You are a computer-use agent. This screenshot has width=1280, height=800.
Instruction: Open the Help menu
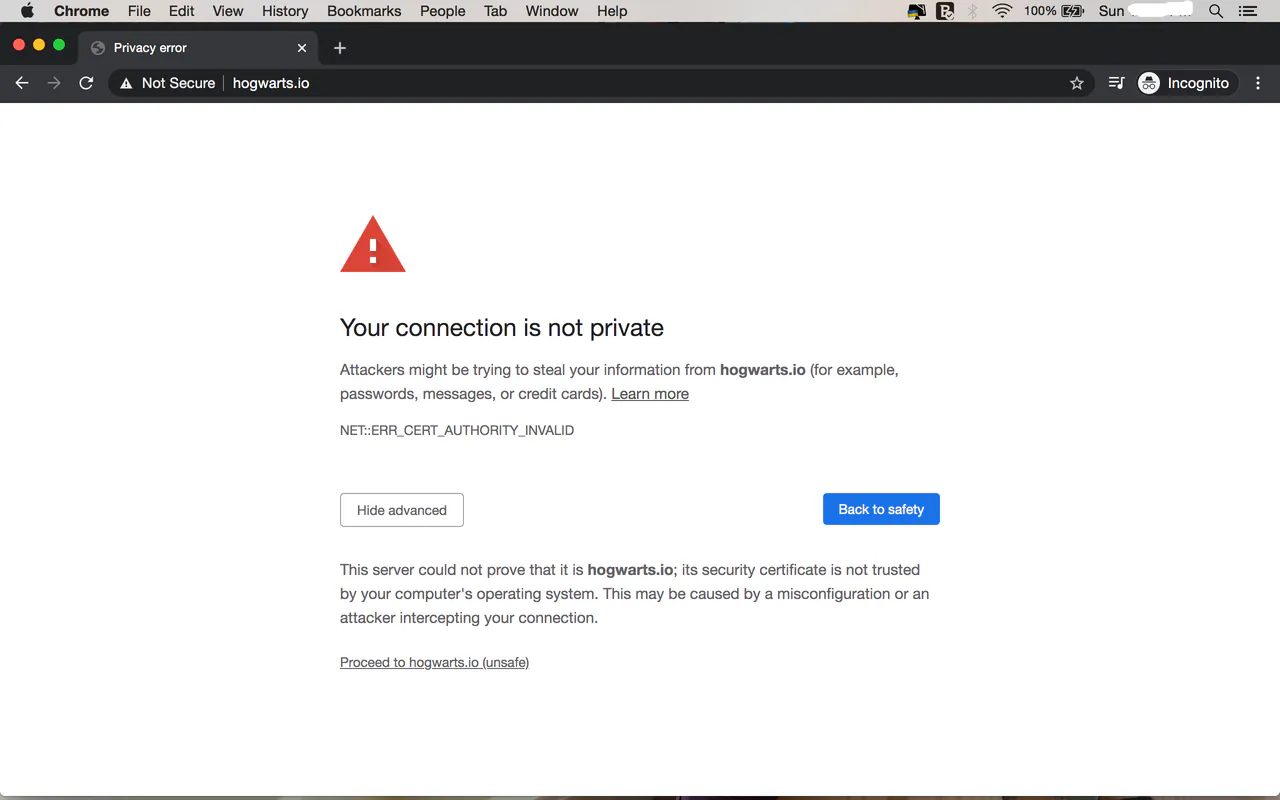click(x=612, y=11)
